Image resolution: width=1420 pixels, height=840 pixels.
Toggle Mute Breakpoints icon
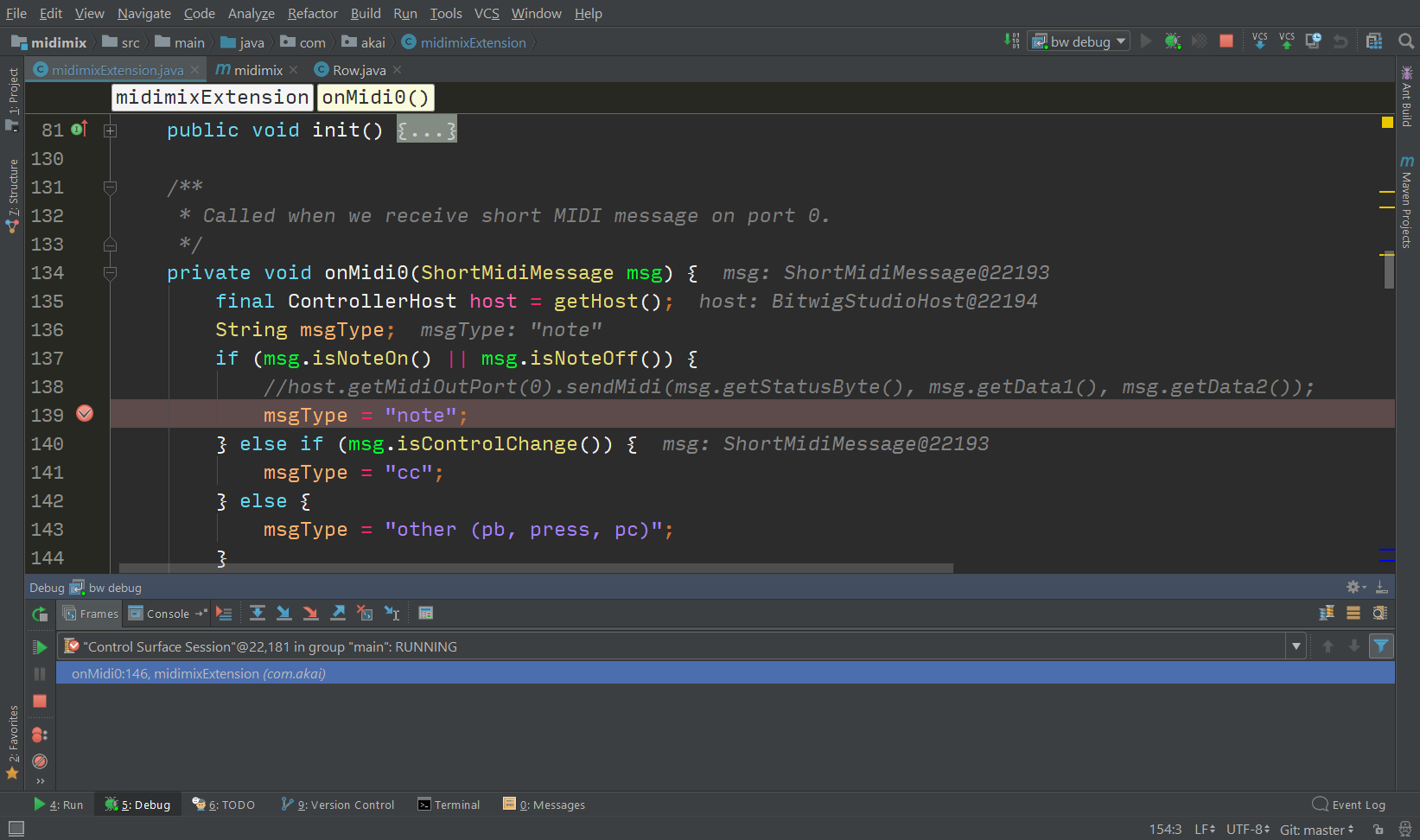(x=40, y=761)
